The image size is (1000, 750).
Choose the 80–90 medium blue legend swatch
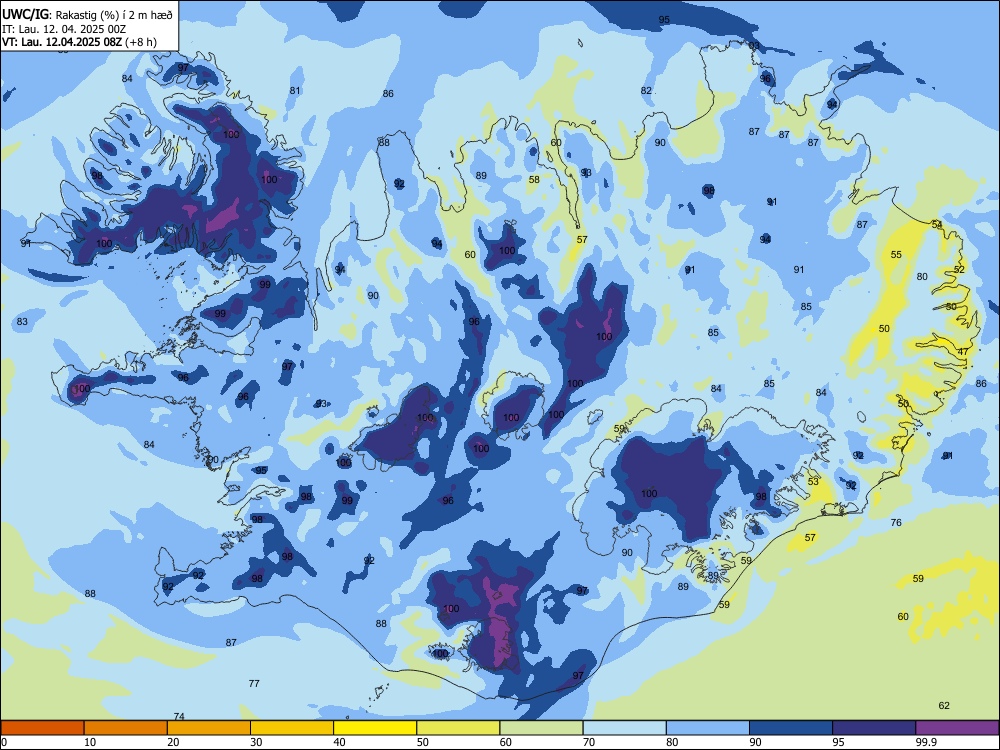coord(708,728)
